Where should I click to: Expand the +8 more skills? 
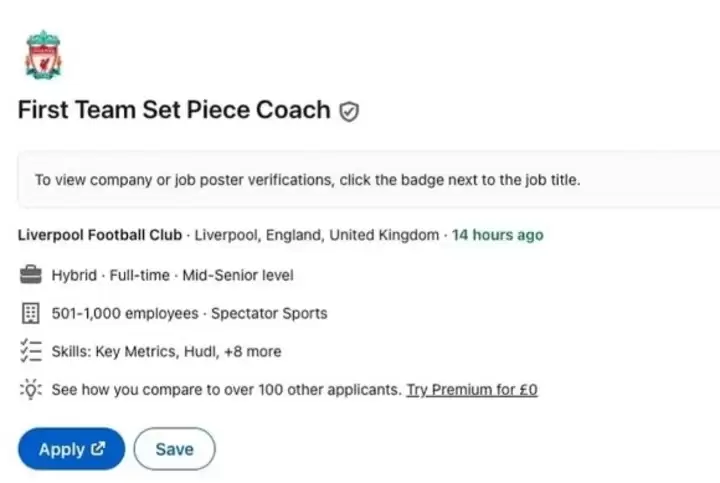[251, 351]
